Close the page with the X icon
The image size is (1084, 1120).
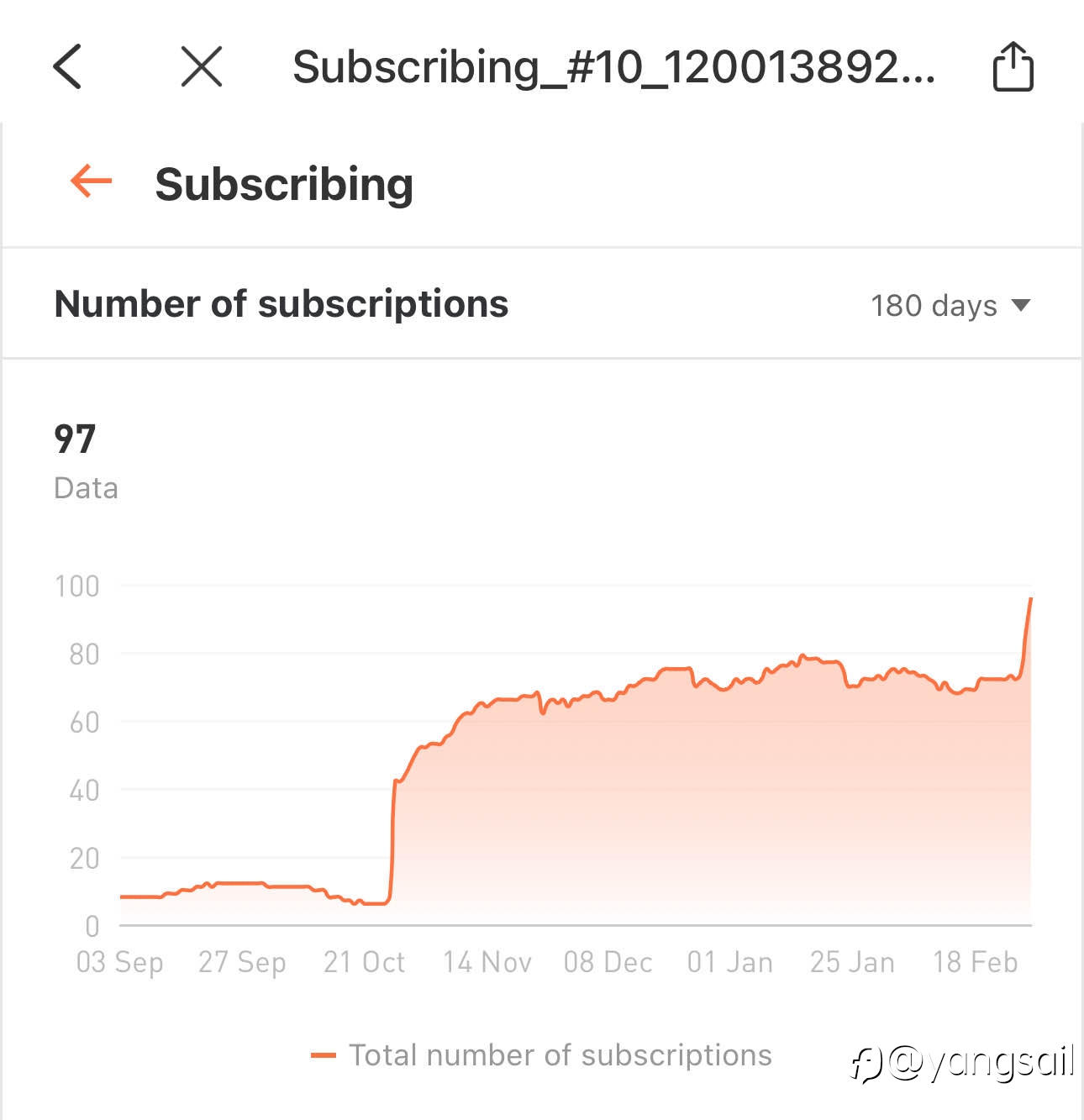click(x=202, y=66)
